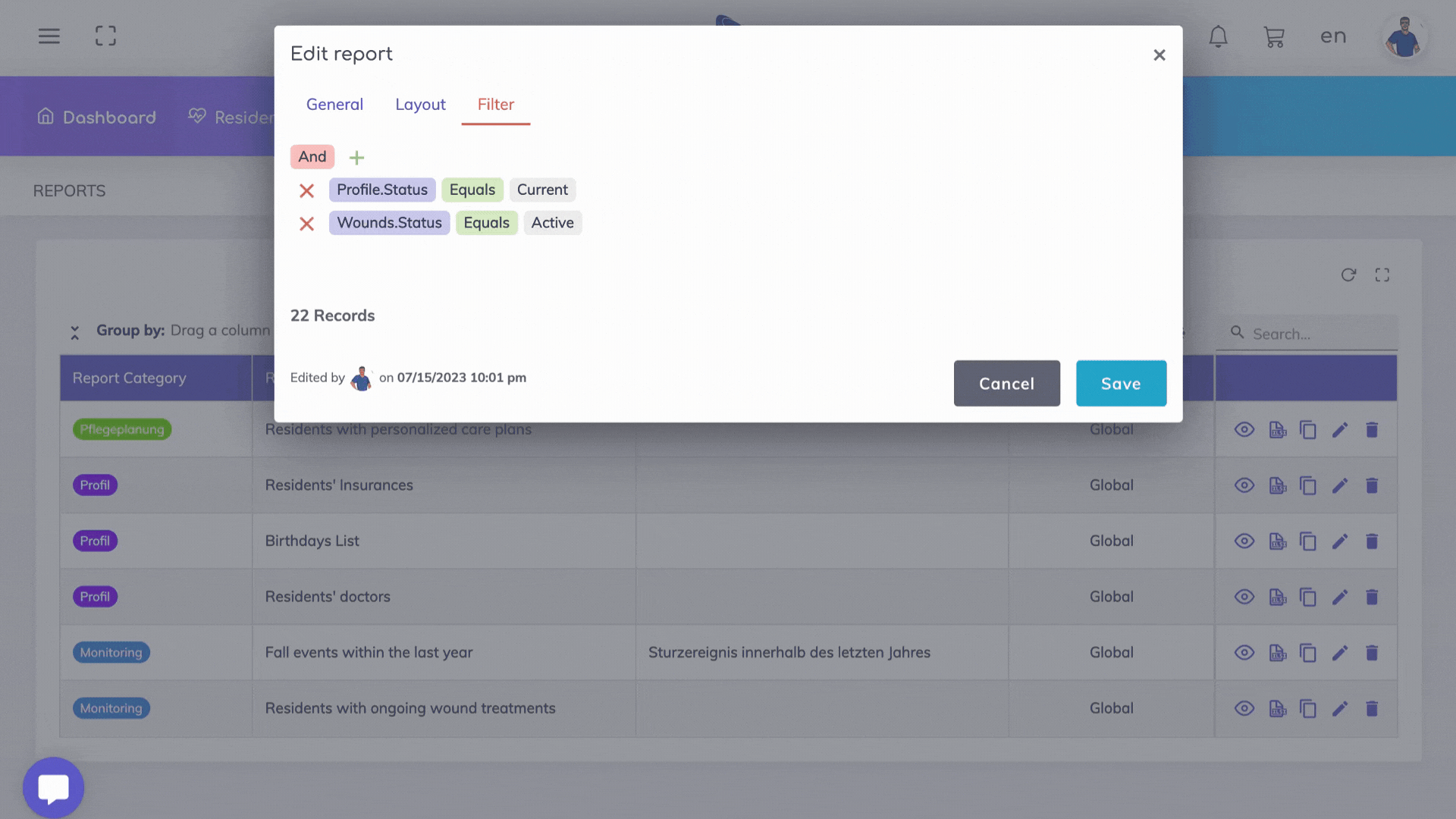Remove the Profile.Status filter row

point(306,190)
